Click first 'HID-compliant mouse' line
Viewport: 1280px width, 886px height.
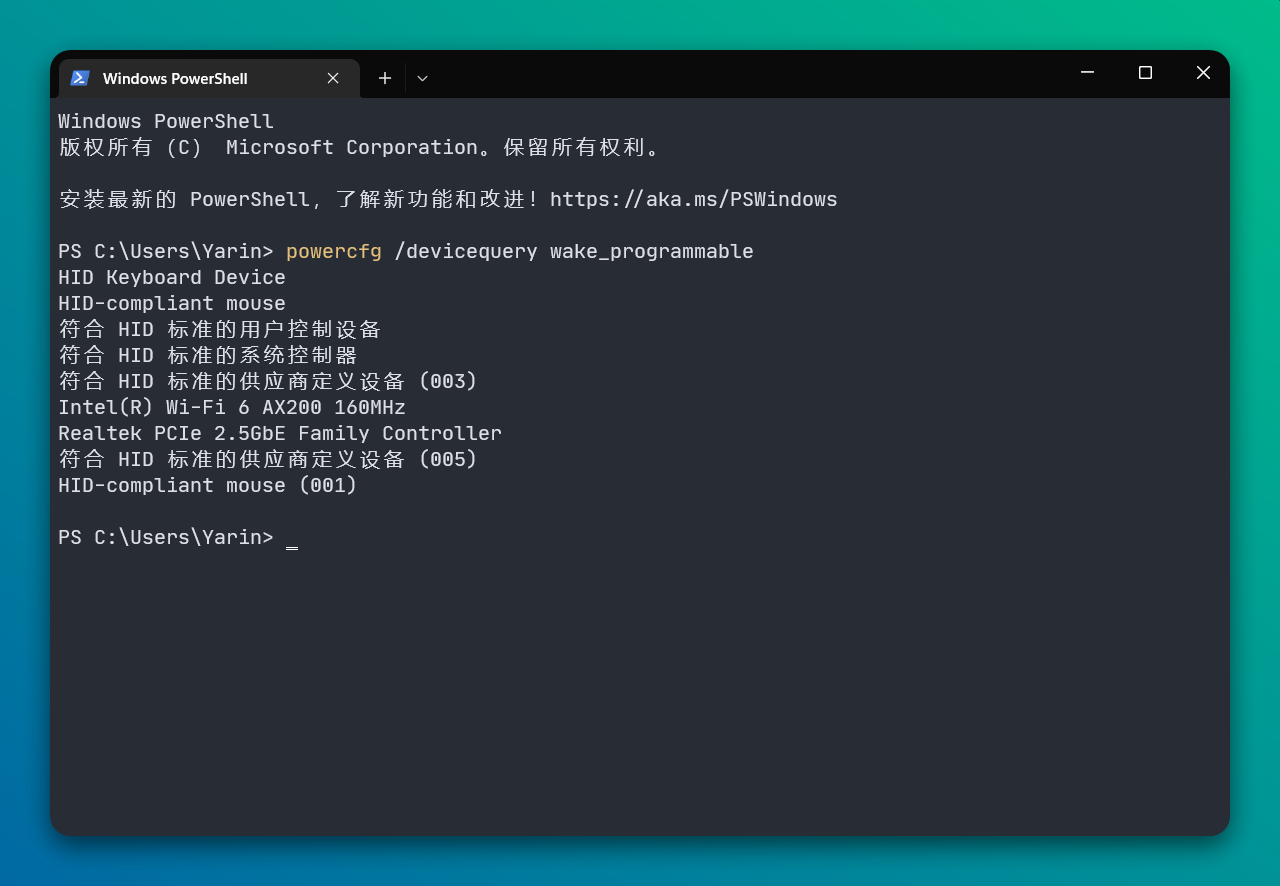coord(172,303)
